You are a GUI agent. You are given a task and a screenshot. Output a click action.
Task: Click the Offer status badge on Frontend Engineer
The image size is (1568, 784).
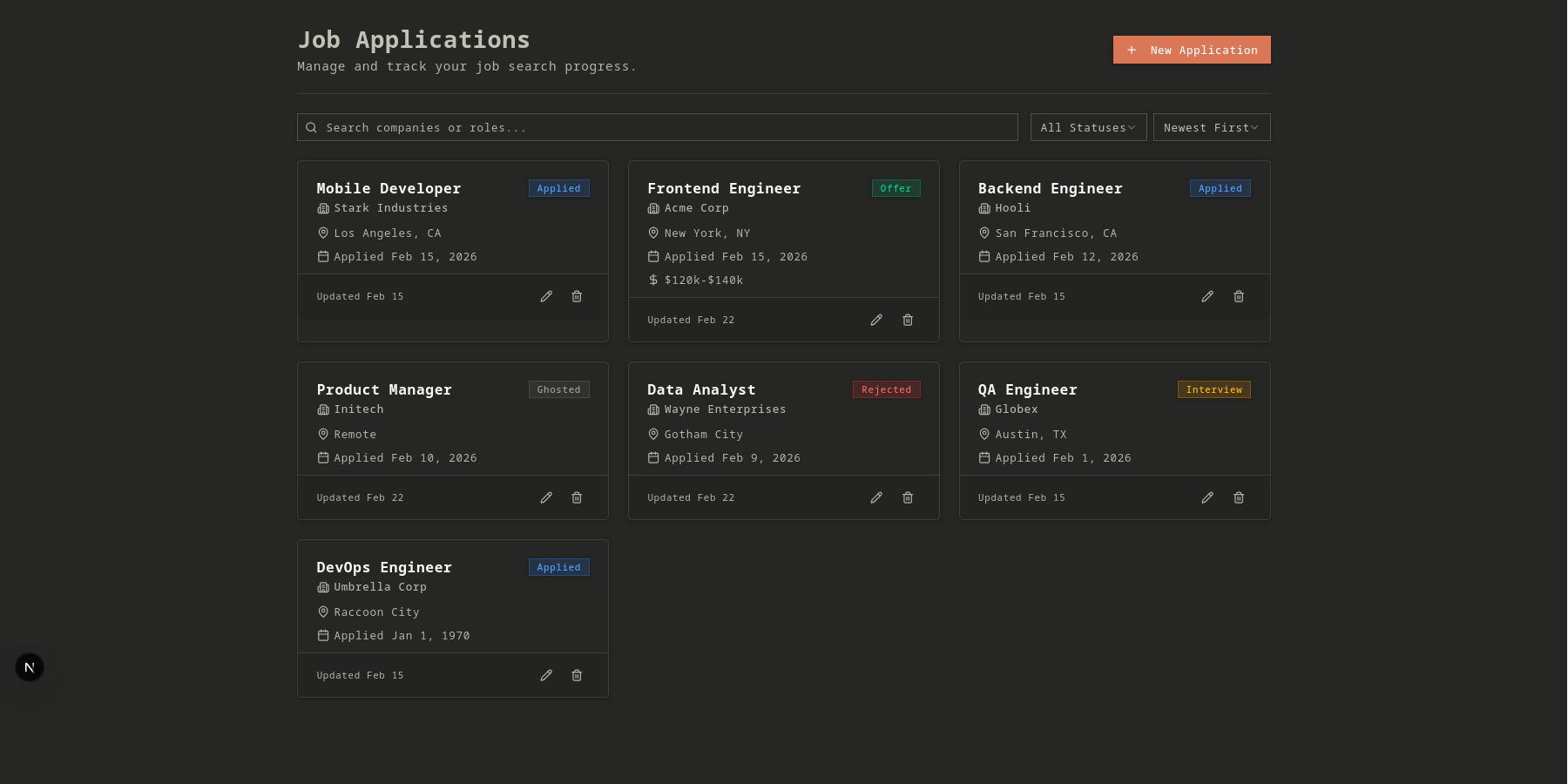click(x=896, y=187)
